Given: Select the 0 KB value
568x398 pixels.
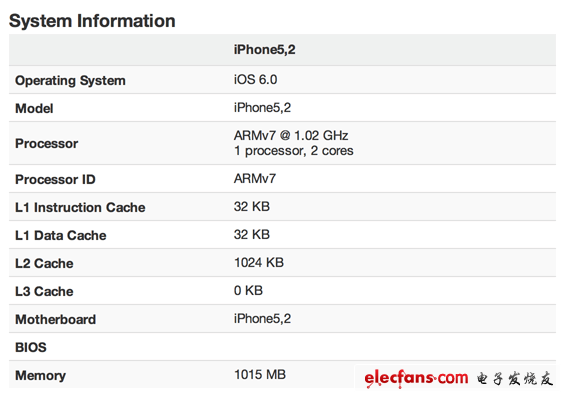Looking at the screenshot, I should (248, 290).
